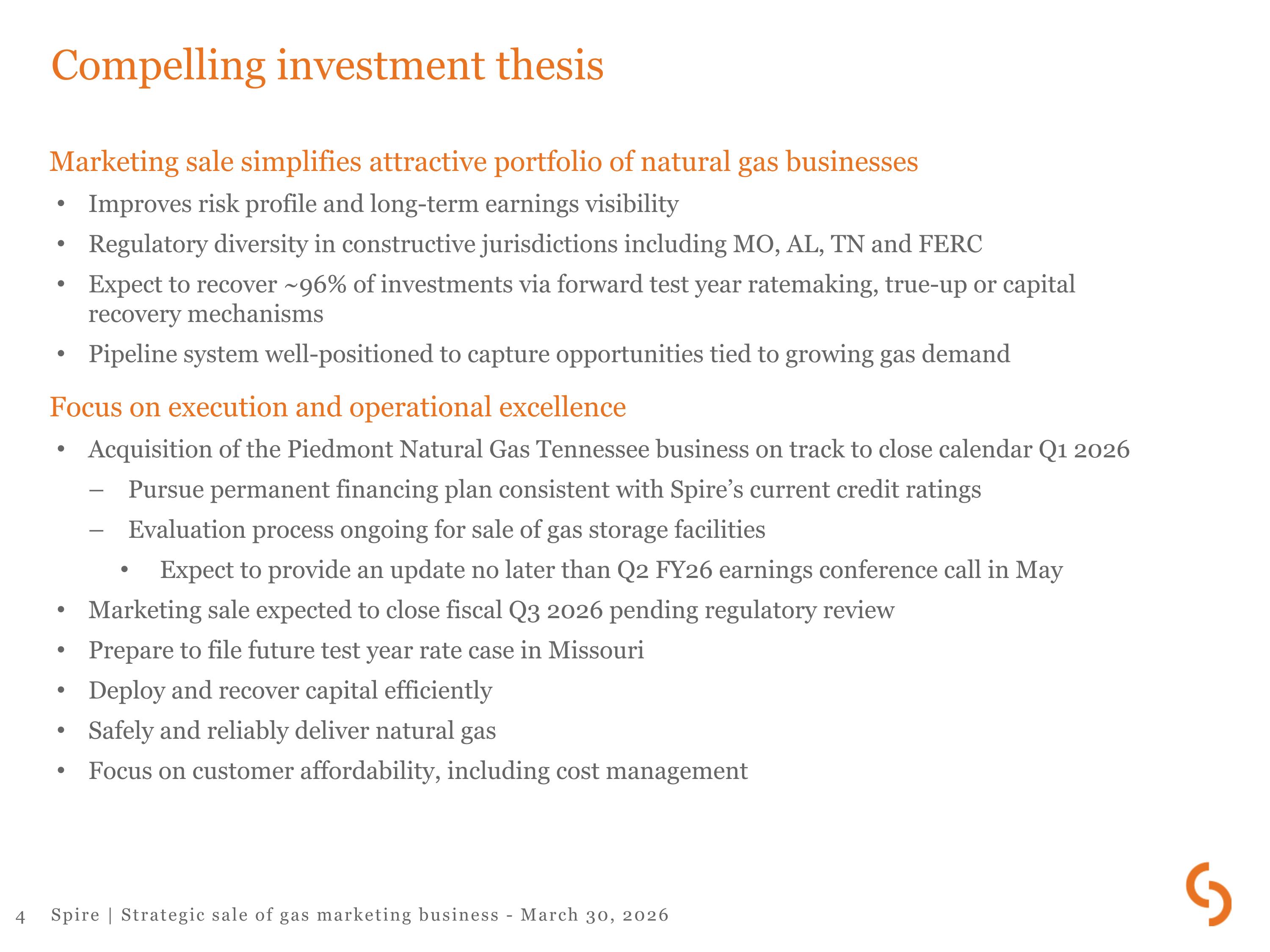Click the 'March 30, 2026' footer date
1270x952 pixels.
594,915
